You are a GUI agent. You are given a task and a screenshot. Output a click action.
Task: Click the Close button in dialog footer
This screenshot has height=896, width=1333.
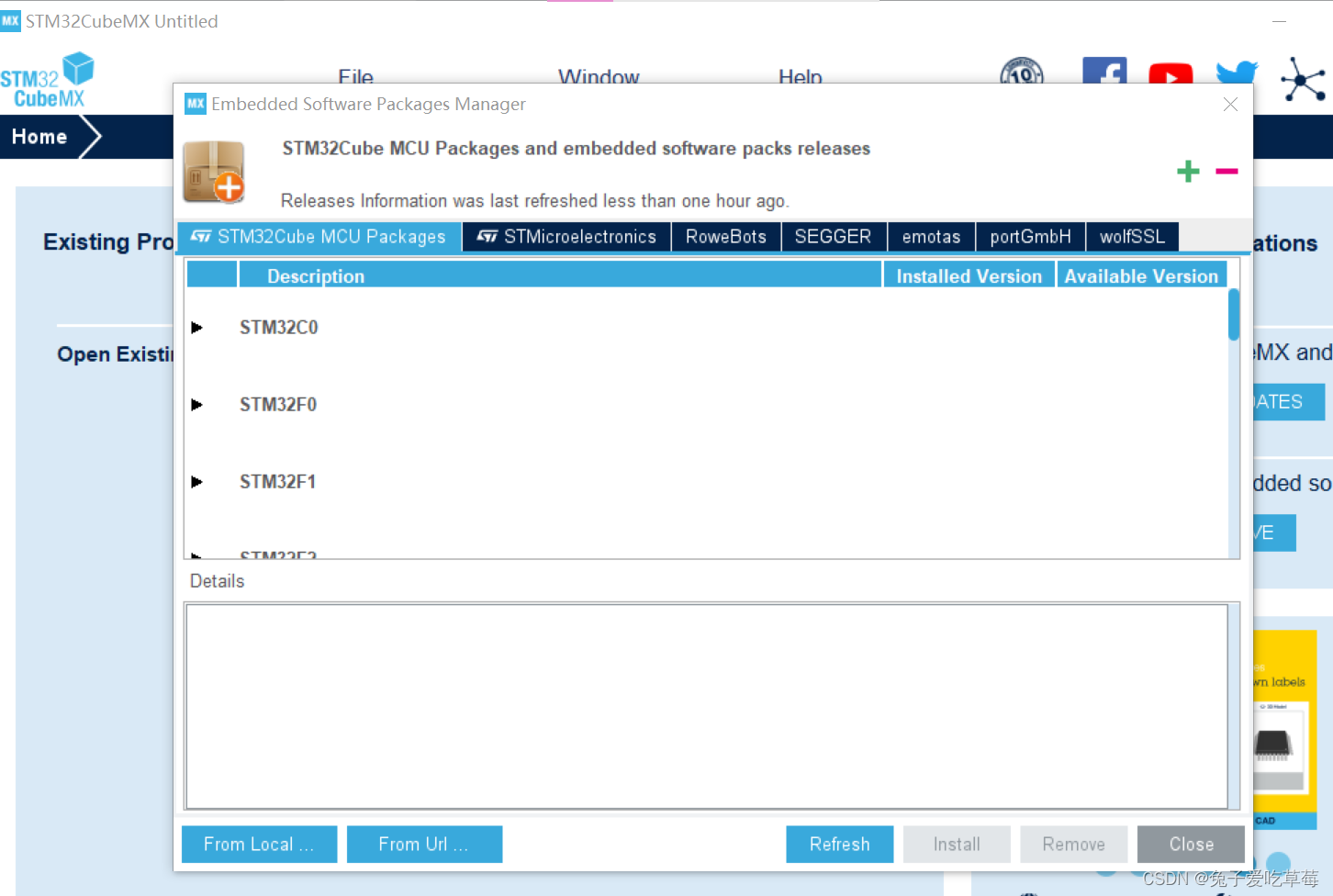1192,845
